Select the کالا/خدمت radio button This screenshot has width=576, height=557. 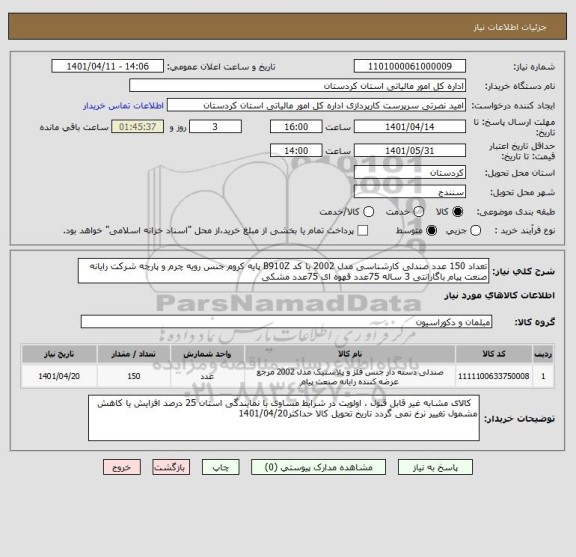pyautogui.click(x=368, y=212)
